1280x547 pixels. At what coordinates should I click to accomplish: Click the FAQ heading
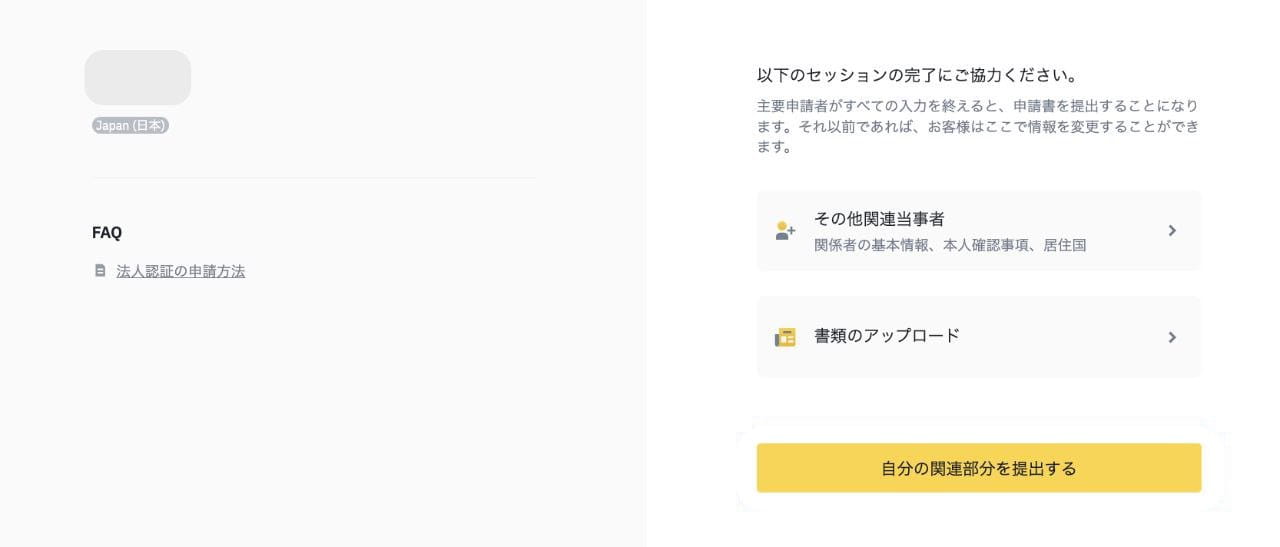point(107,232)
